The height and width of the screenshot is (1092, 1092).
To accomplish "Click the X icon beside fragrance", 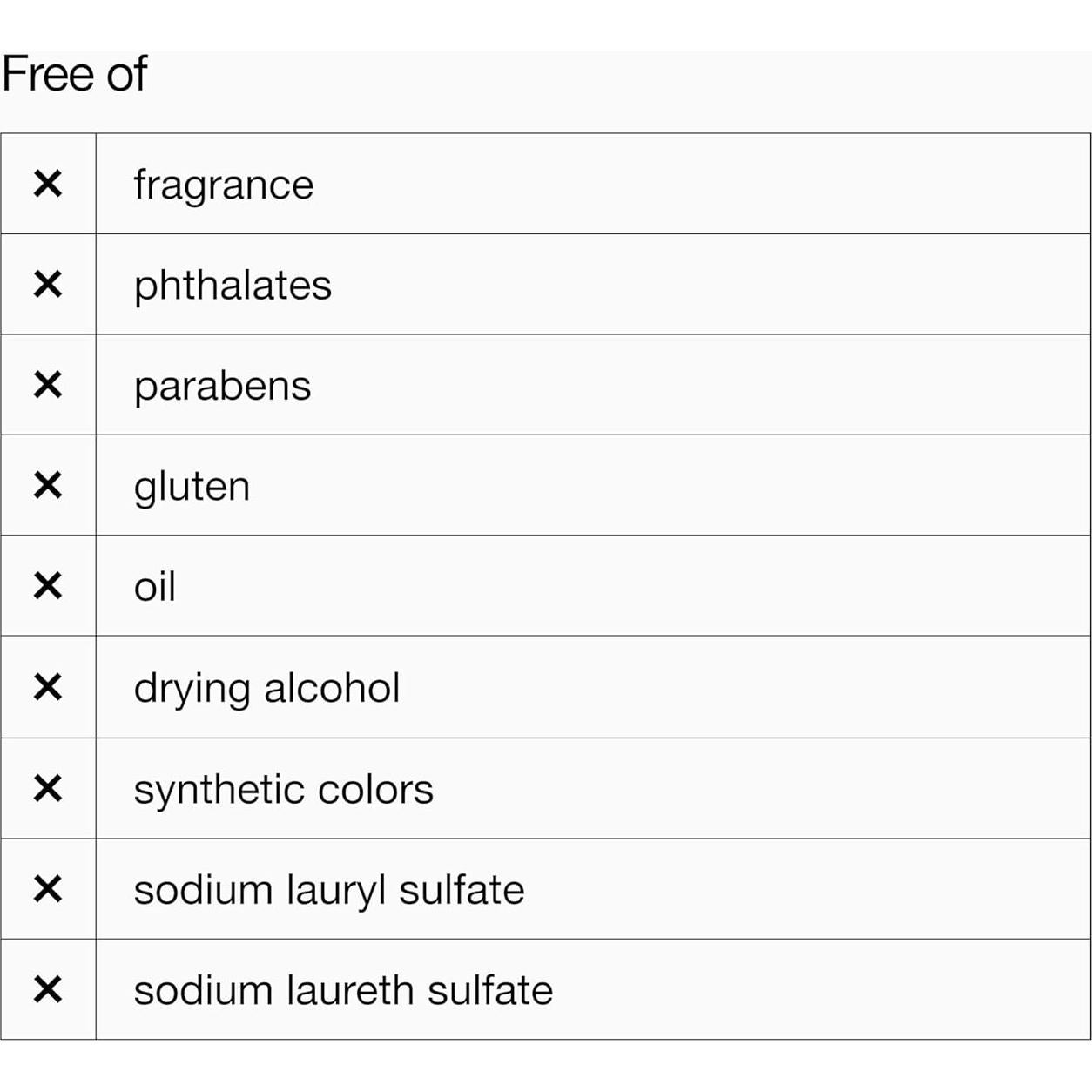I will tap(48, 184).
